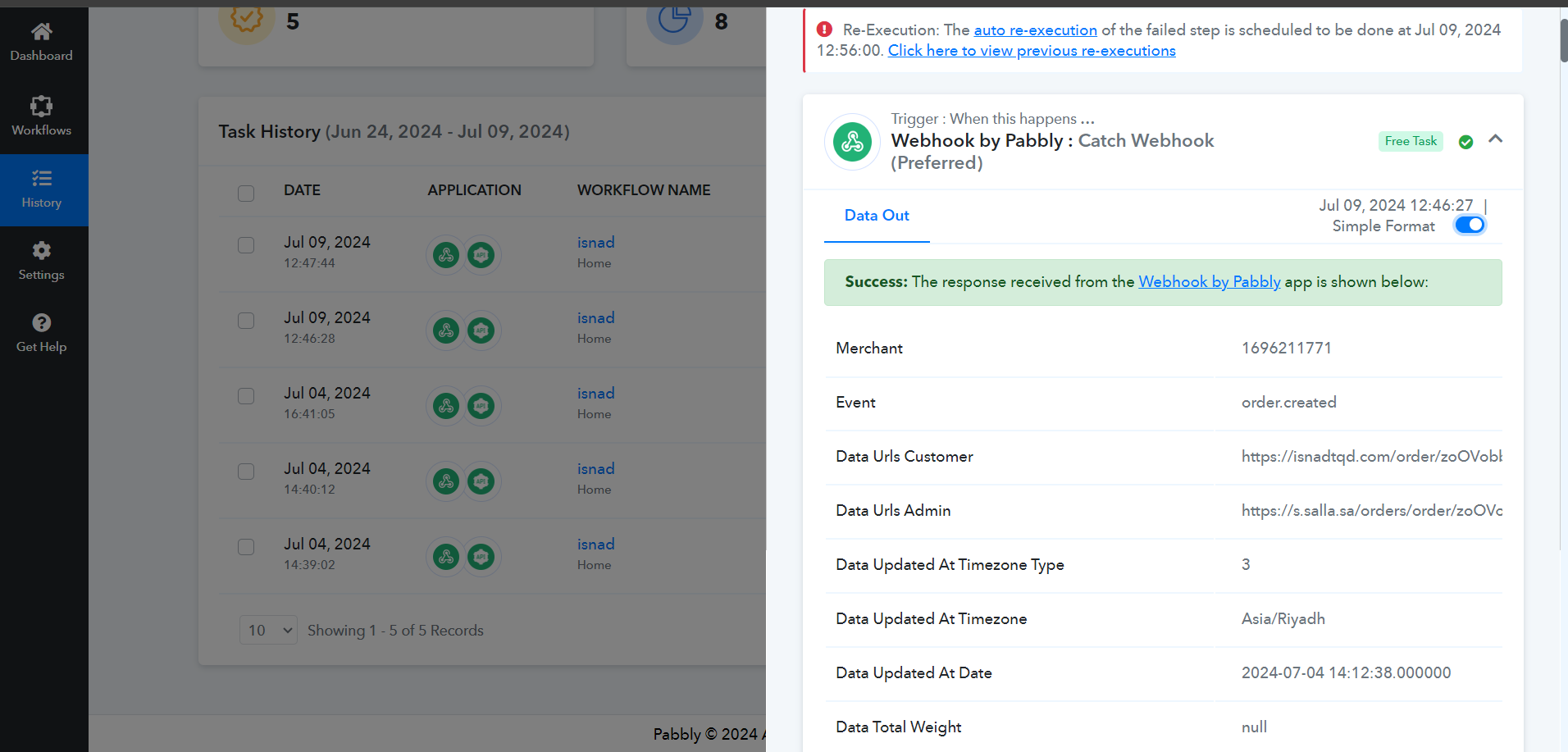This screenshot has height=752, width=1568.
Task: Switch to the Data Out tab
Action: [877, 216]
